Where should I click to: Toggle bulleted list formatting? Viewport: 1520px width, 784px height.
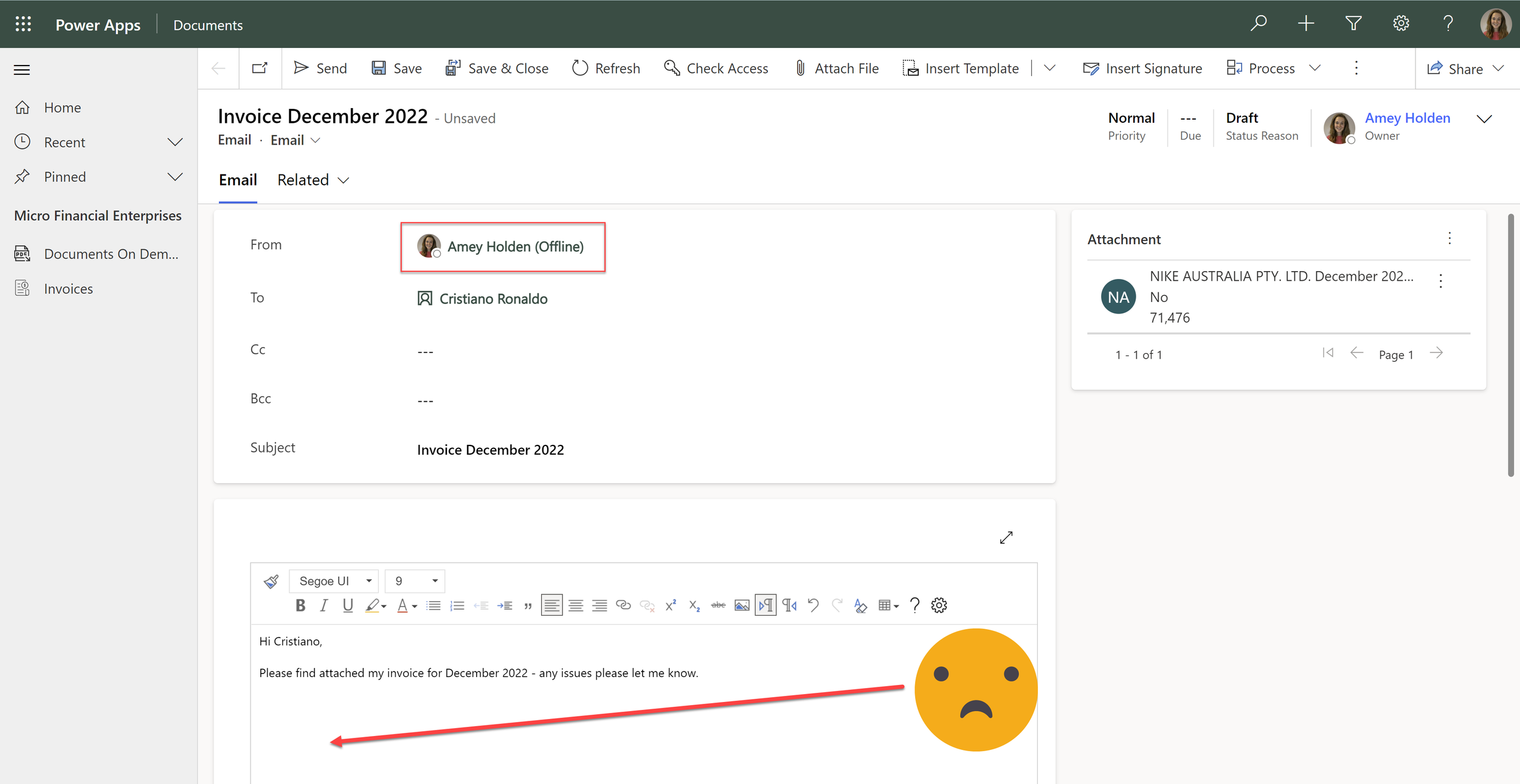[433, 605]
